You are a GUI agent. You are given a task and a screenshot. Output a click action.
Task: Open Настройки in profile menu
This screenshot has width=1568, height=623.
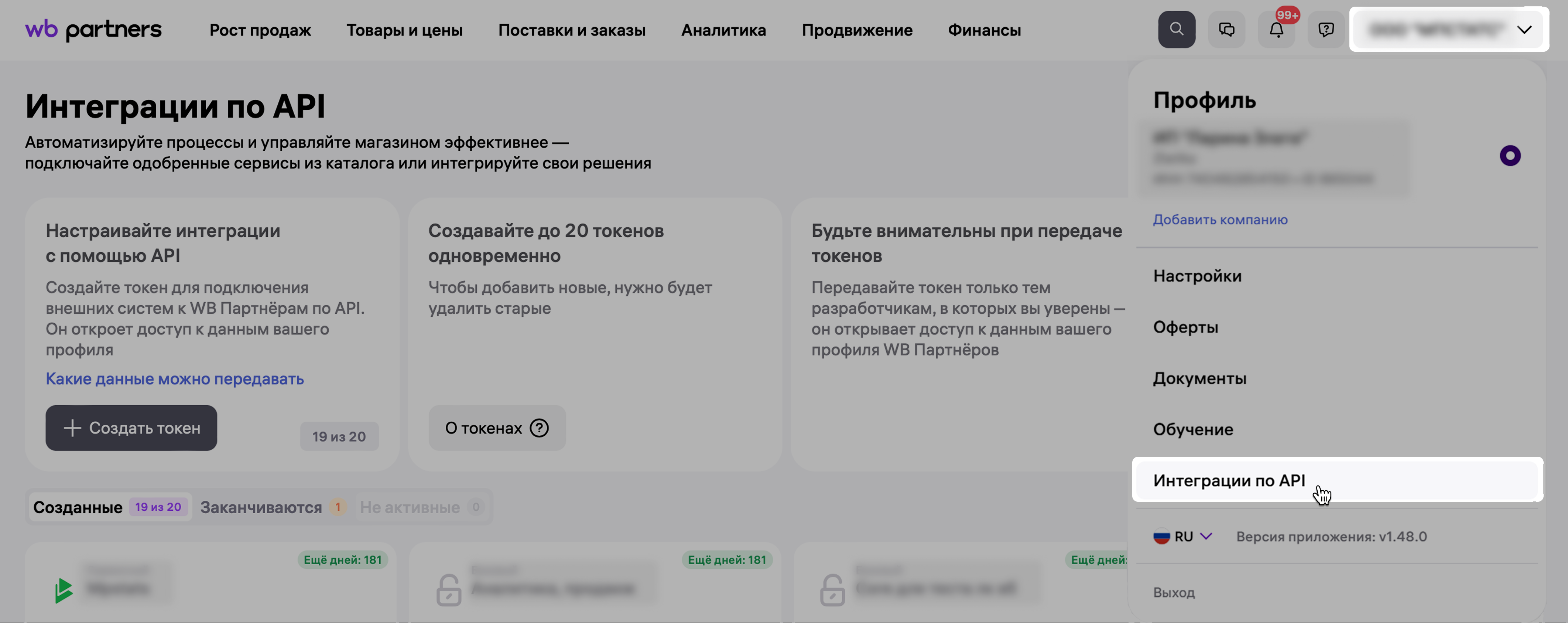[1197, 276]
